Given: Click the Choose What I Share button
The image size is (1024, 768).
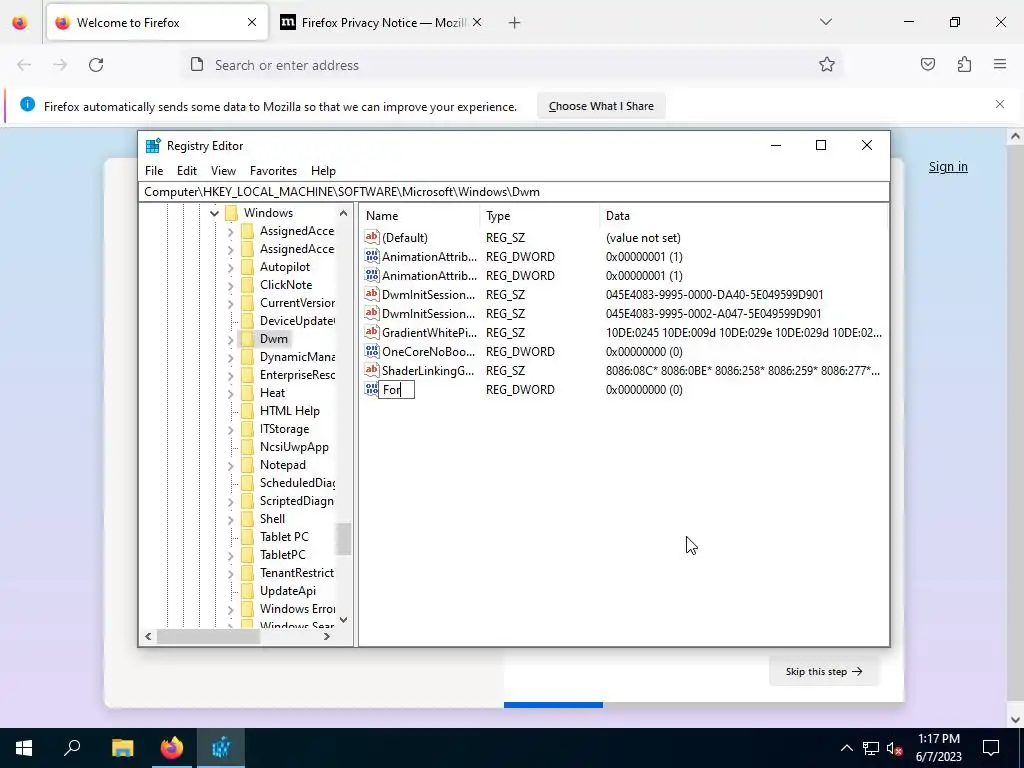Looking at the screenshot, I should click(601, 106).
